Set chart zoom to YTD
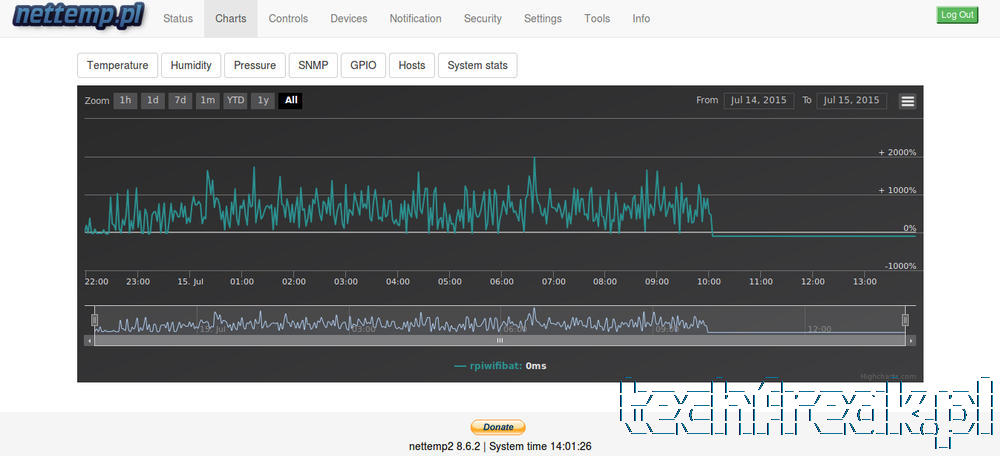 pos(235,100)
